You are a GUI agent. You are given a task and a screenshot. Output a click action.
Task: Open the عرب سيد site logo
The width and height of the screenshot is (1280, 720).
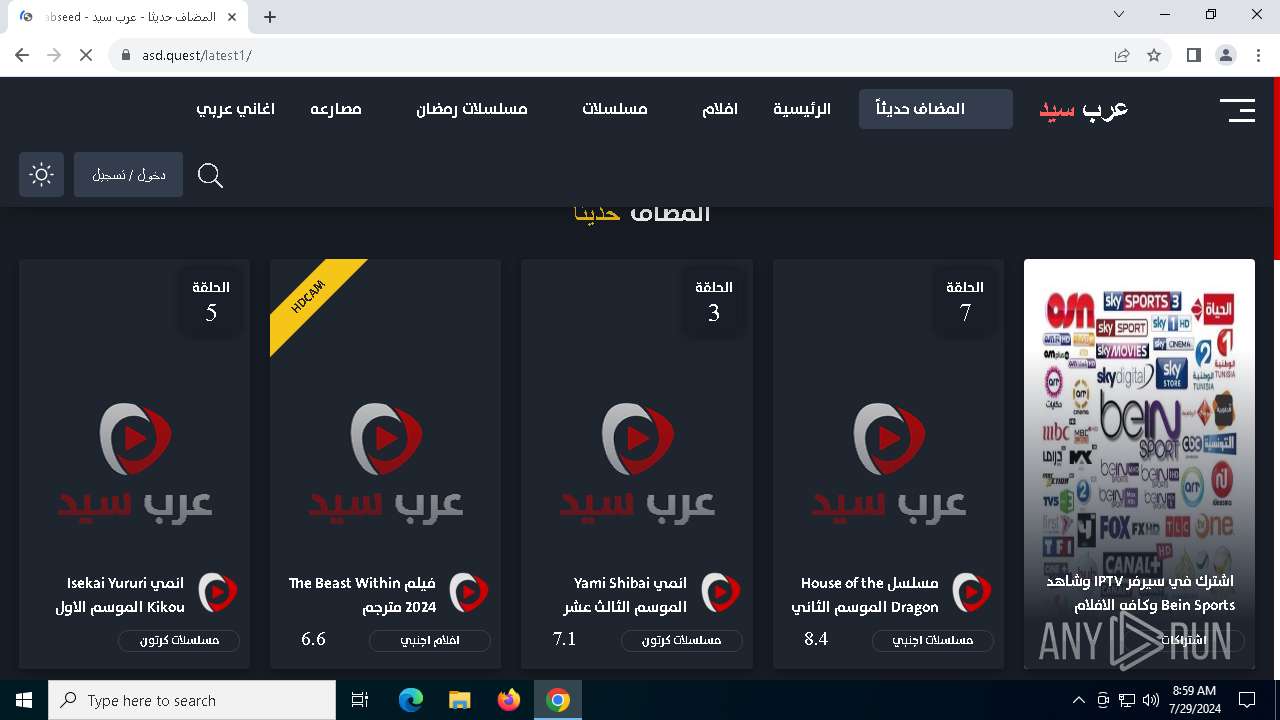(1083, 109)
